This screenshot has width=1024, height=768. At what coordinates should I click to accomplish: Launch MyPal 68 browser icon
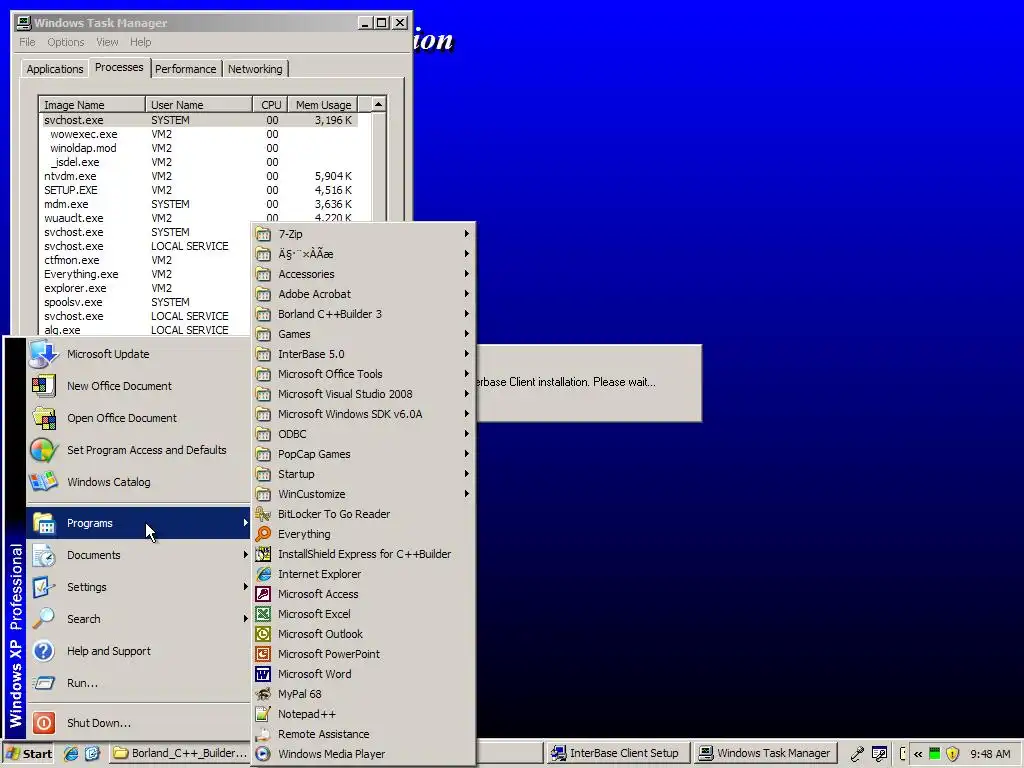click(x=263, y=694)
